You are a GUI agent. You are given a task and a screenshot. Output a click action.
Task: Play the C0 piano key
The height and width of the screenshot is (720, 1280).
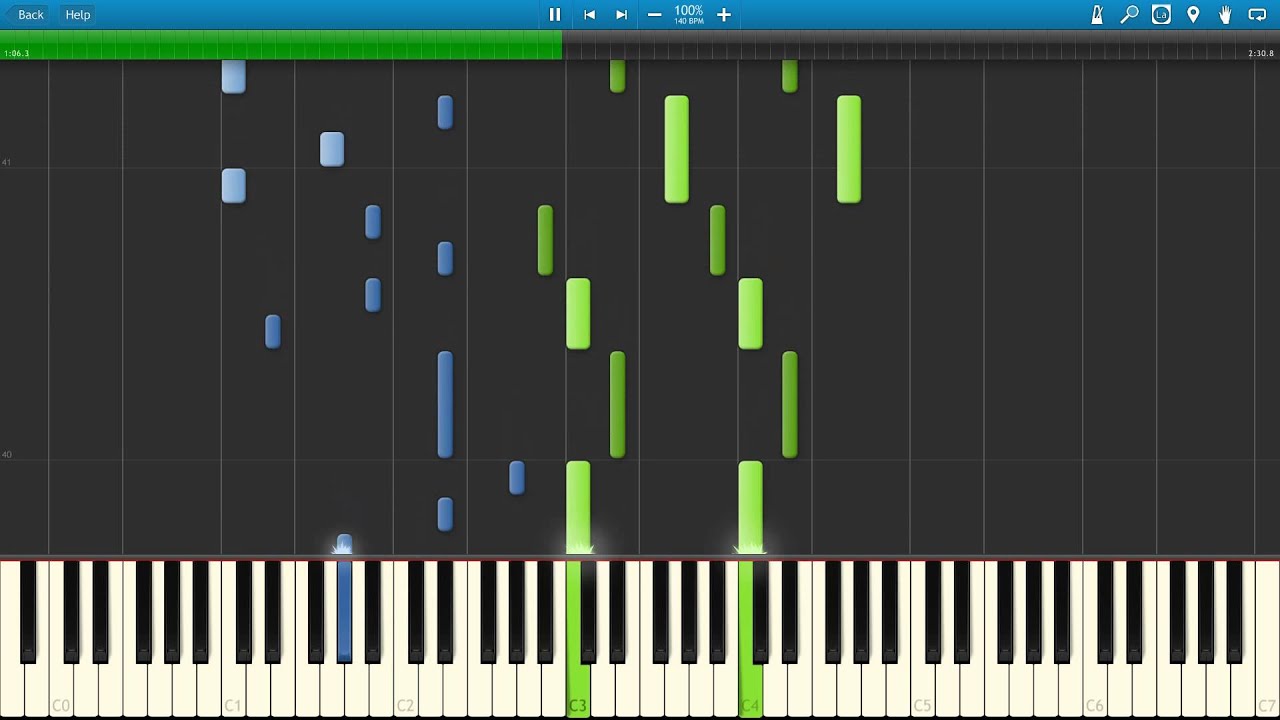point(61,690)
